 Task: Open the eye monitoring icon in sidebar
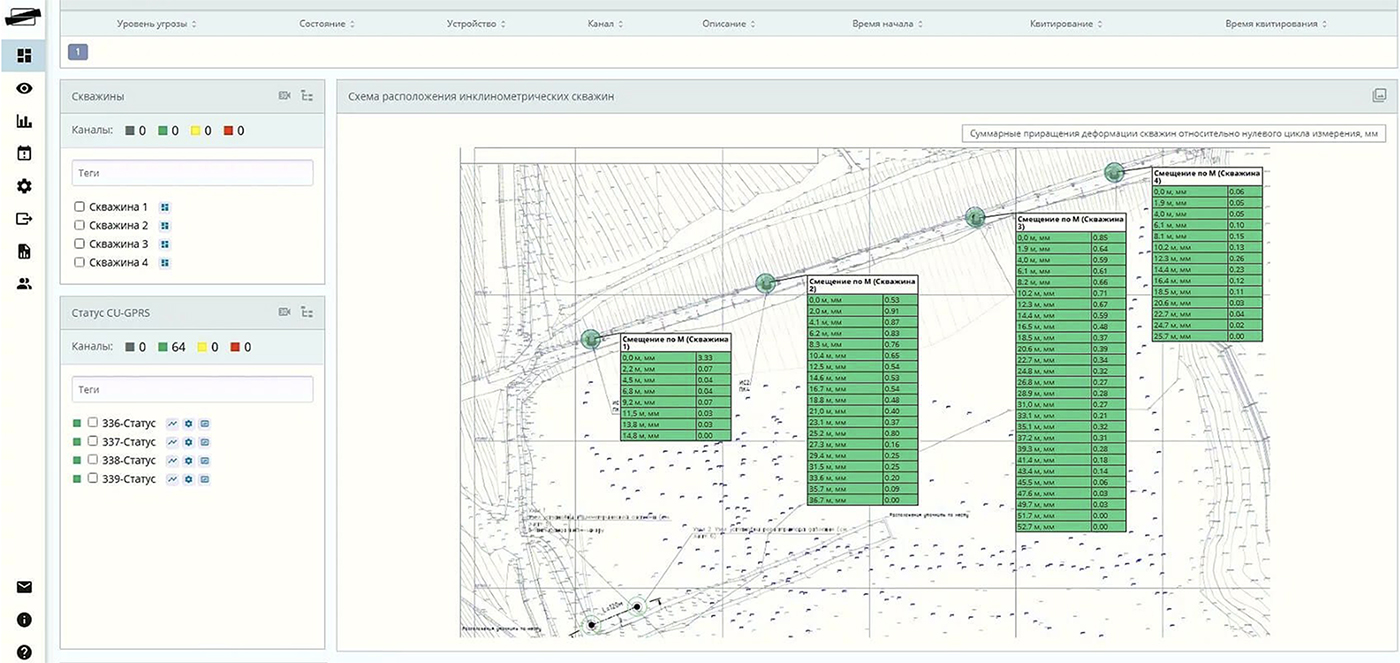(x=24, y=88)
